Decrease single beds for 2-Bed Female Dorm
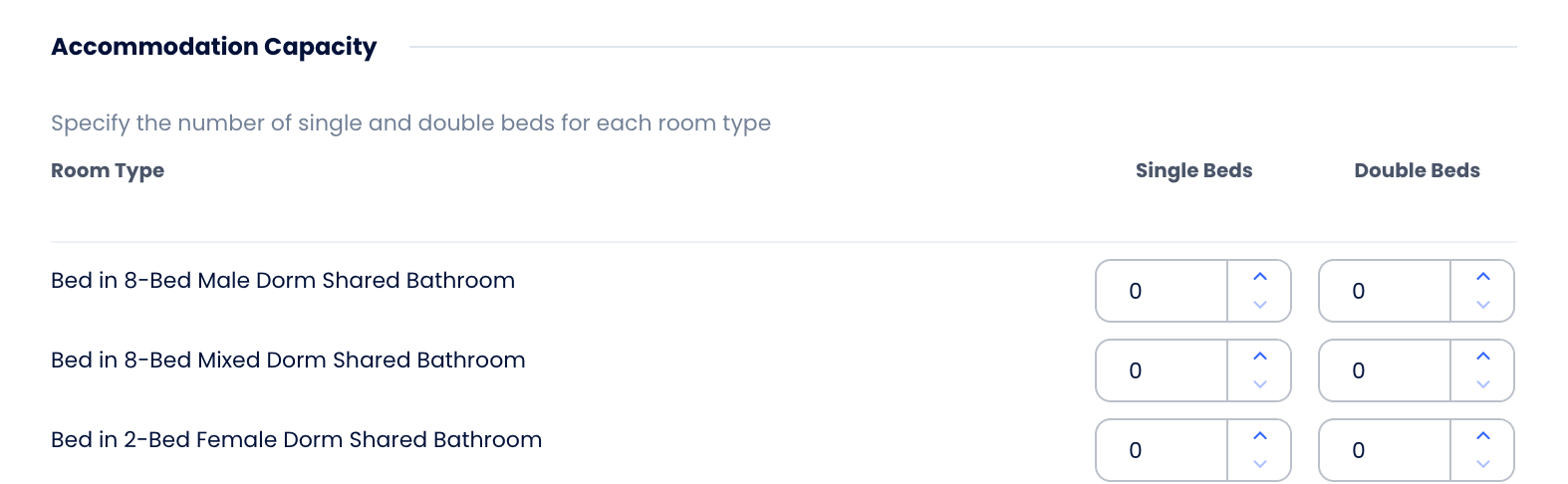Image resolution: width=1568 pixels, height=484 pixels. click(x=1260, y=464)
